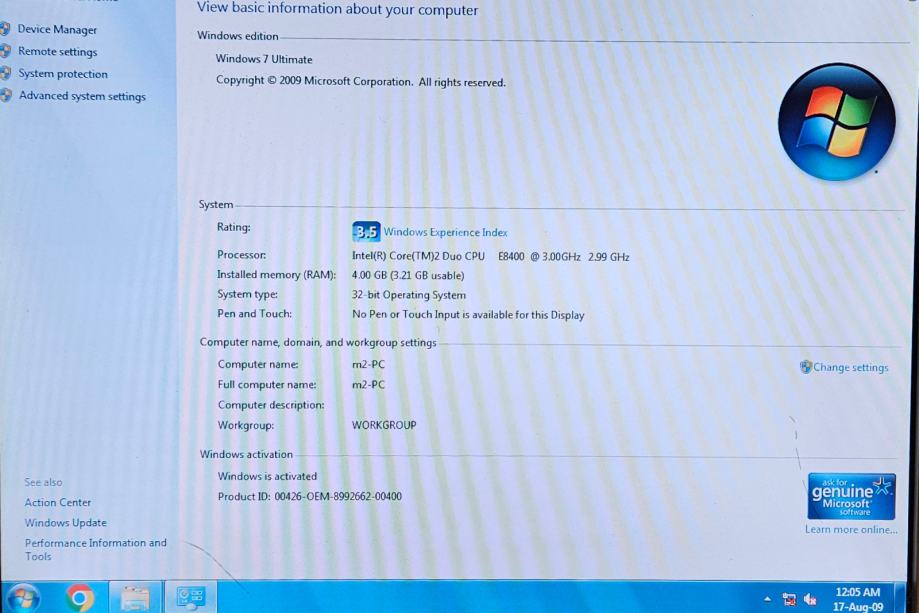The height and width of the screenshot is (613, 919).
Task: Click the genuine Microsoft software badge
Action: 851,496
